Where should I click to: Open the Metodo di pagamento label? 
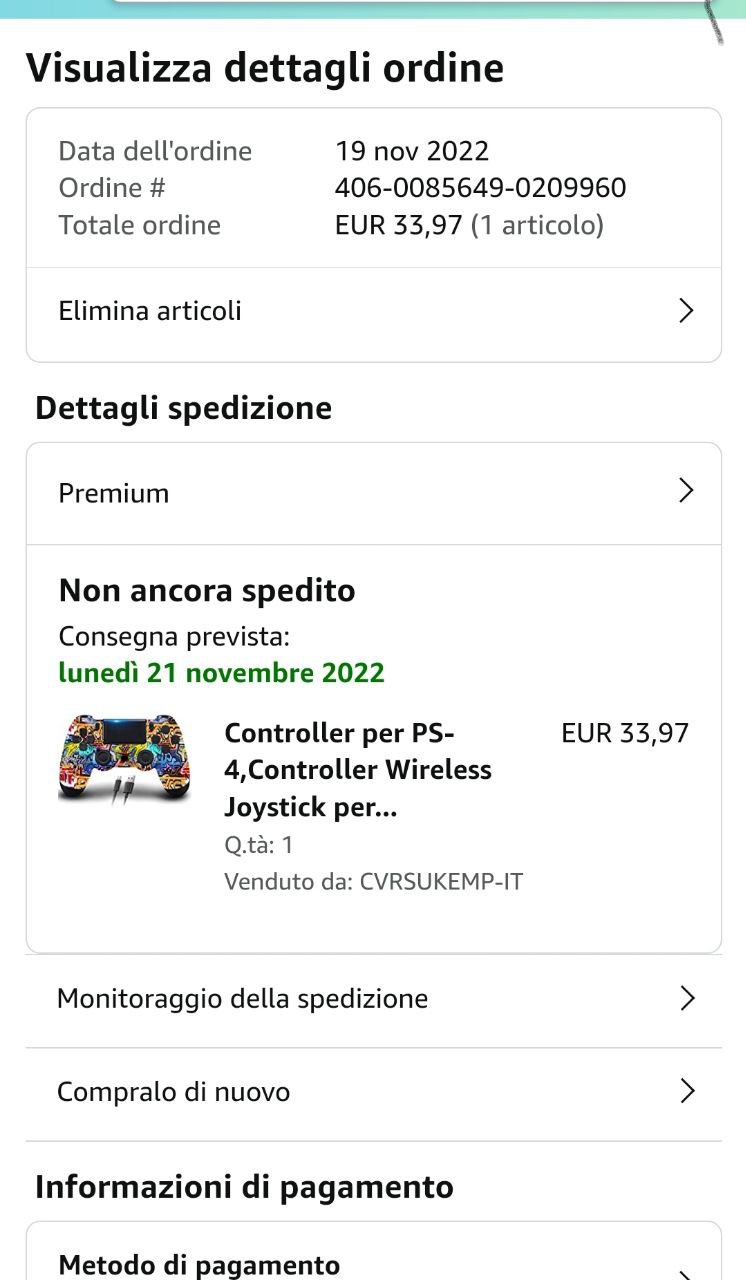click(199, 1264)
